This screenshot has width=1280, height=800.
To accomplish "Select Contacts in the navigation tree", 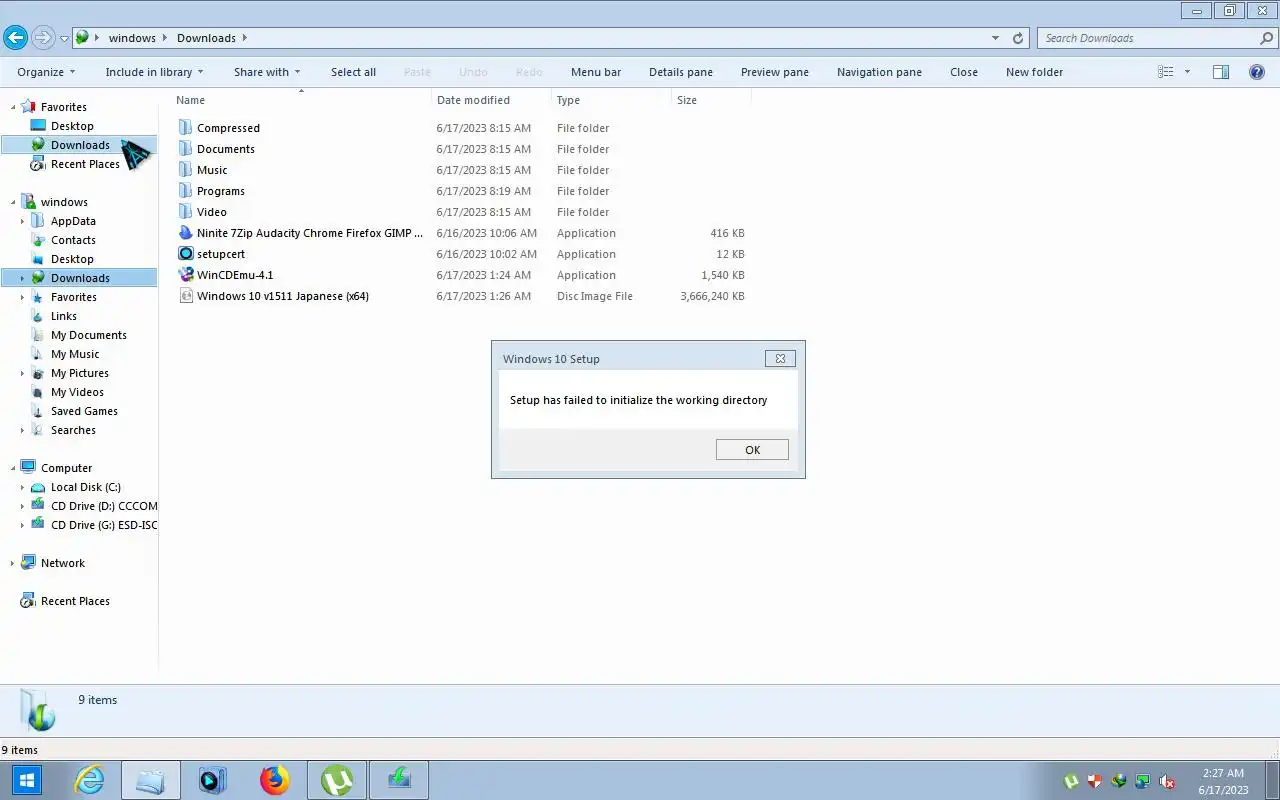I will point(73,240).
